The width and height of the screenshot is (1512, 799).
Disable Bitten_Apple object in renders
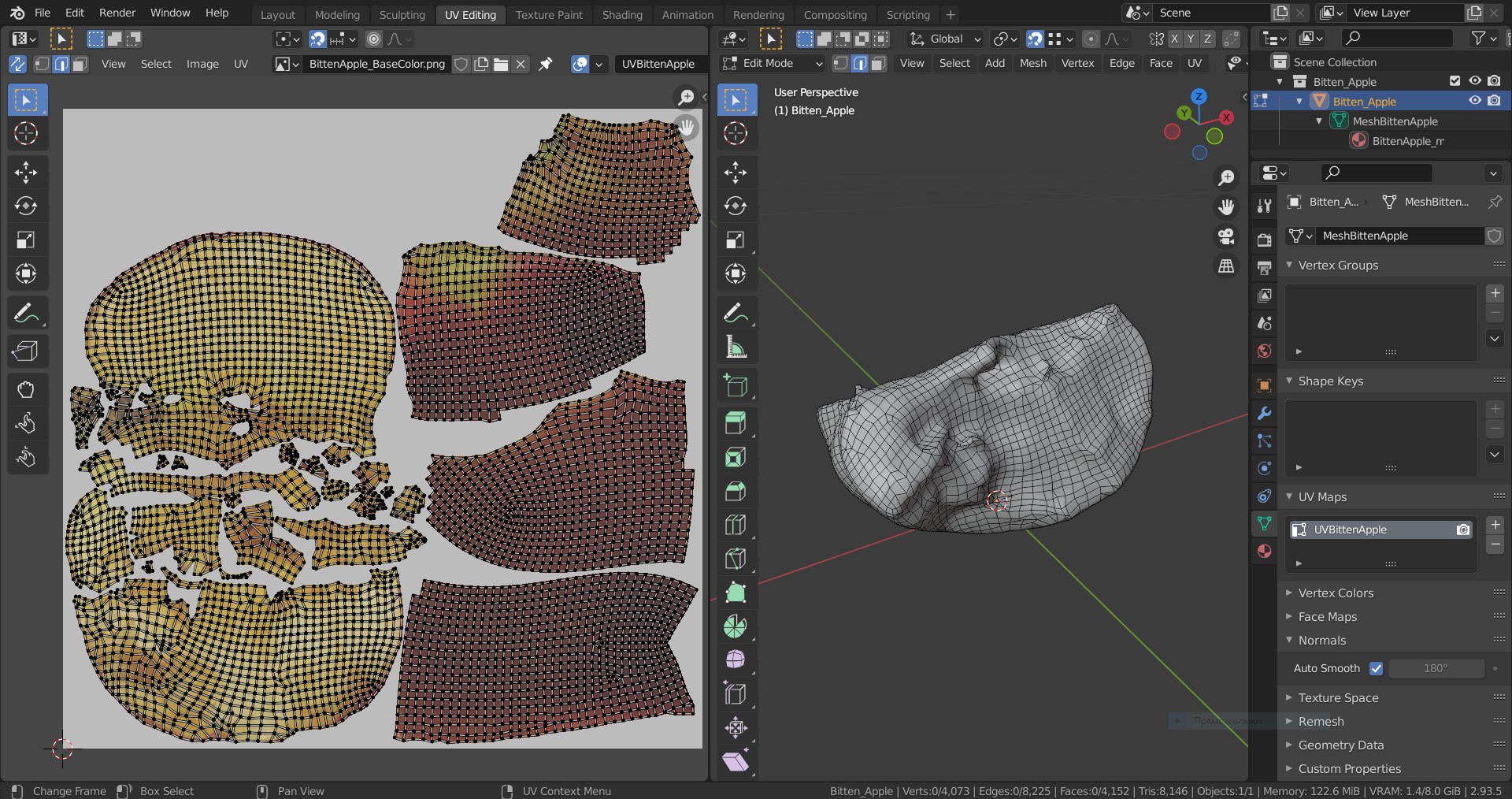click(1494, 101)
